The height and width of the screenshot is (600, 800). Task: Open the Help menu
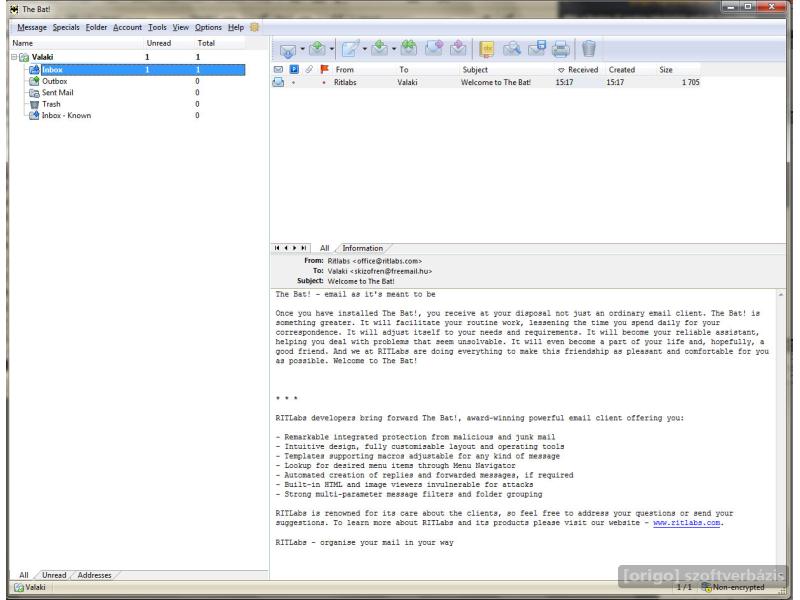pos(236,27)
